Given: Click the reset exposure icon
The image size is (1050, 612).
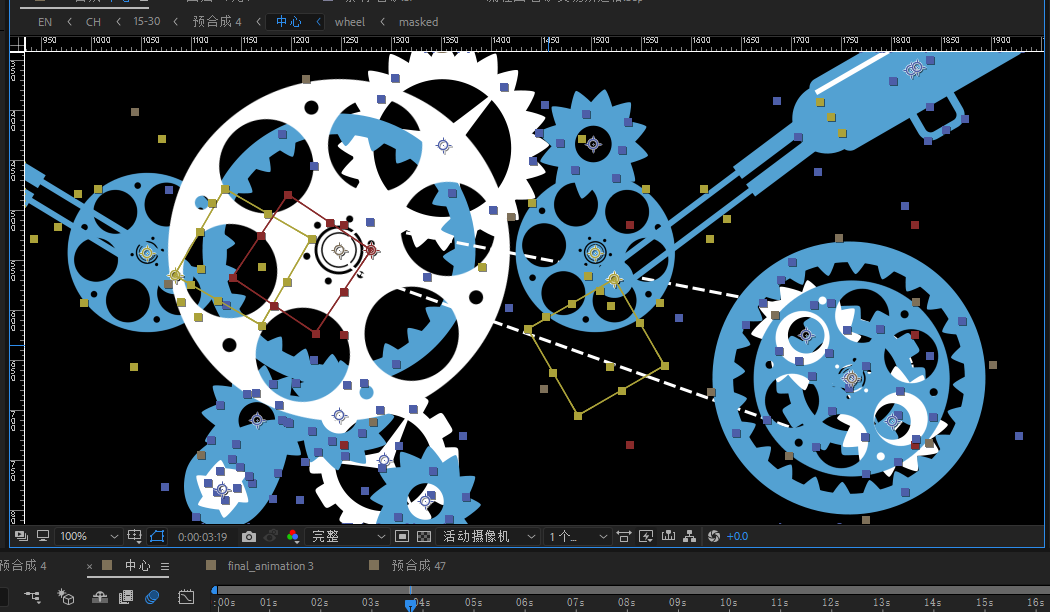Looking at the screenshot, I should (x=714, y=537).
